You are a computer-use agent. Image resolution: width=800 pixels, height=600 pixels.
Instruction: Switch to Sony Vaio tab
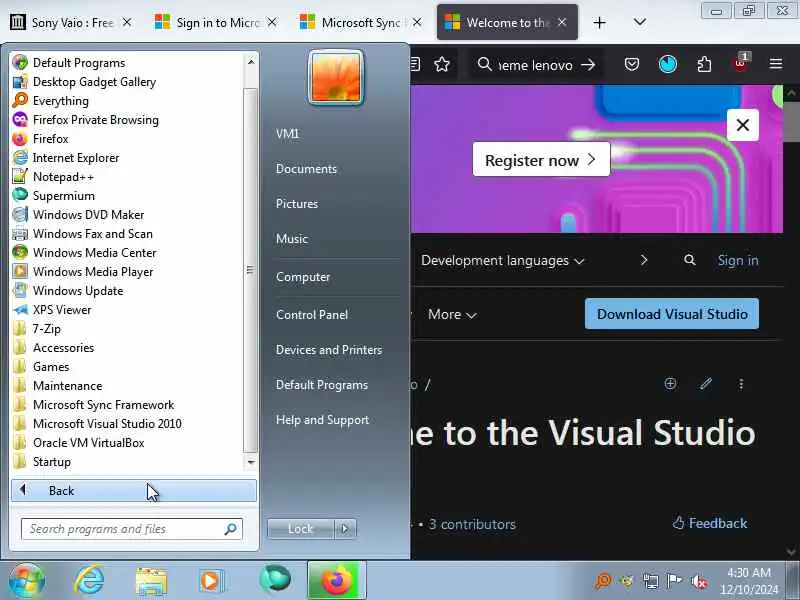coord(71,22)
